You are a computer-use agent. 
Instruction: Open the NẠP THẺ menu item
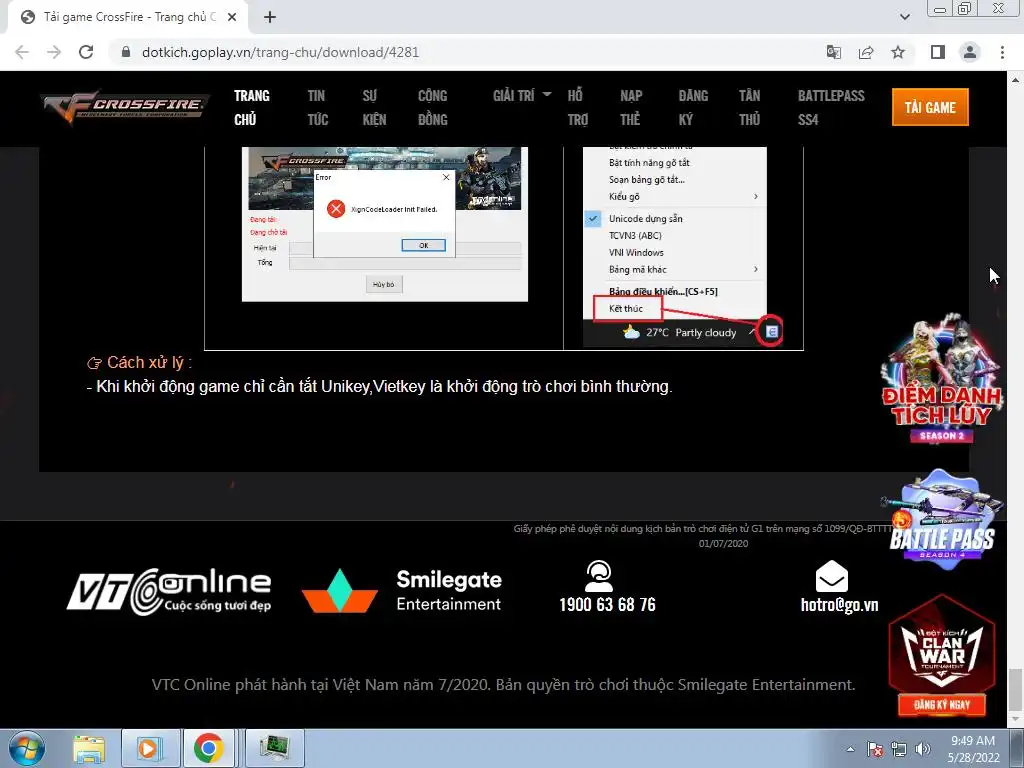click(631, 107)
